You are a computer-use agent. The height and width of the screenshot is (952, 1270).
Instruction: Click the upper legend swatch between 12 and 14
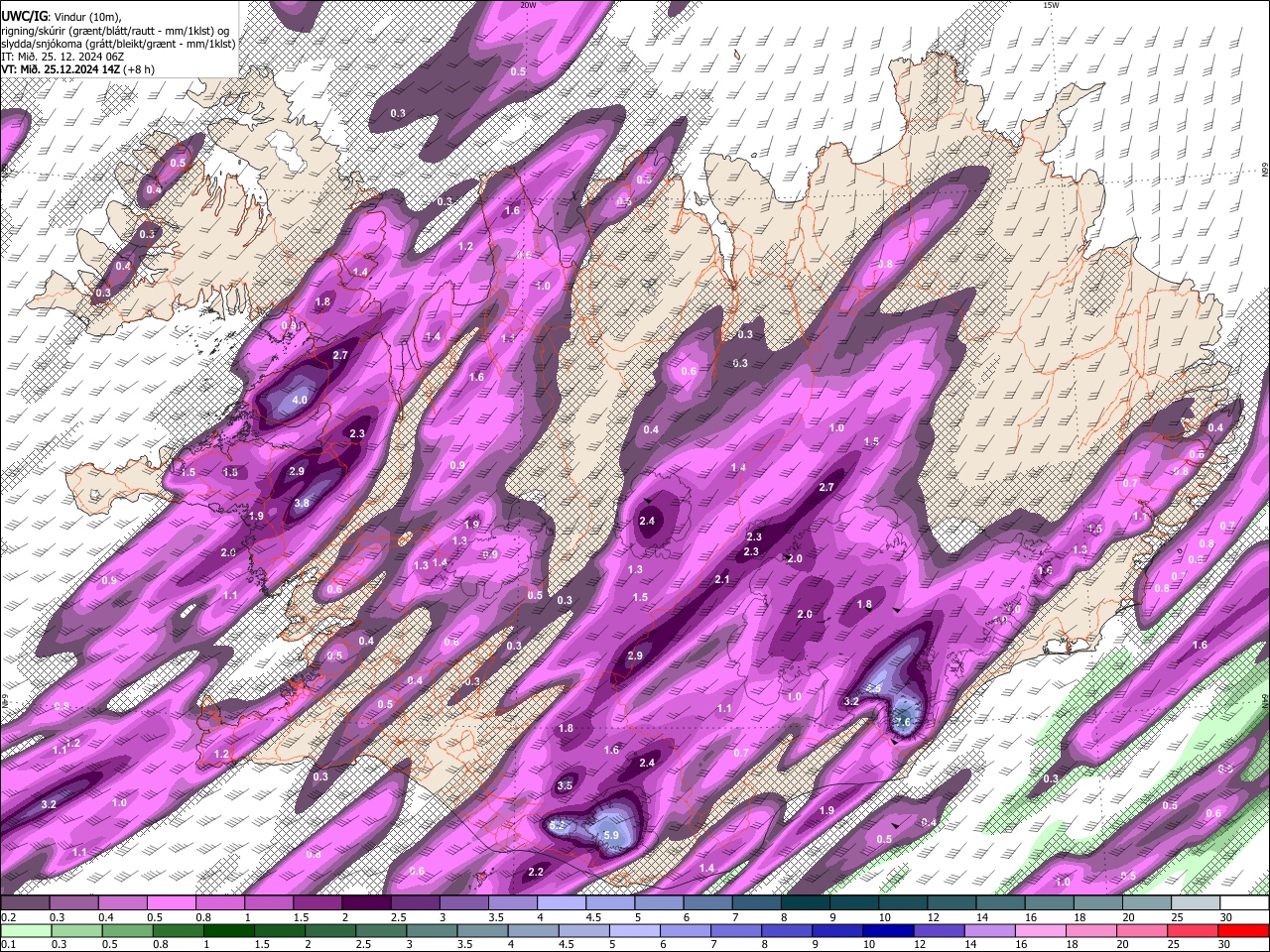click(952, 902)
